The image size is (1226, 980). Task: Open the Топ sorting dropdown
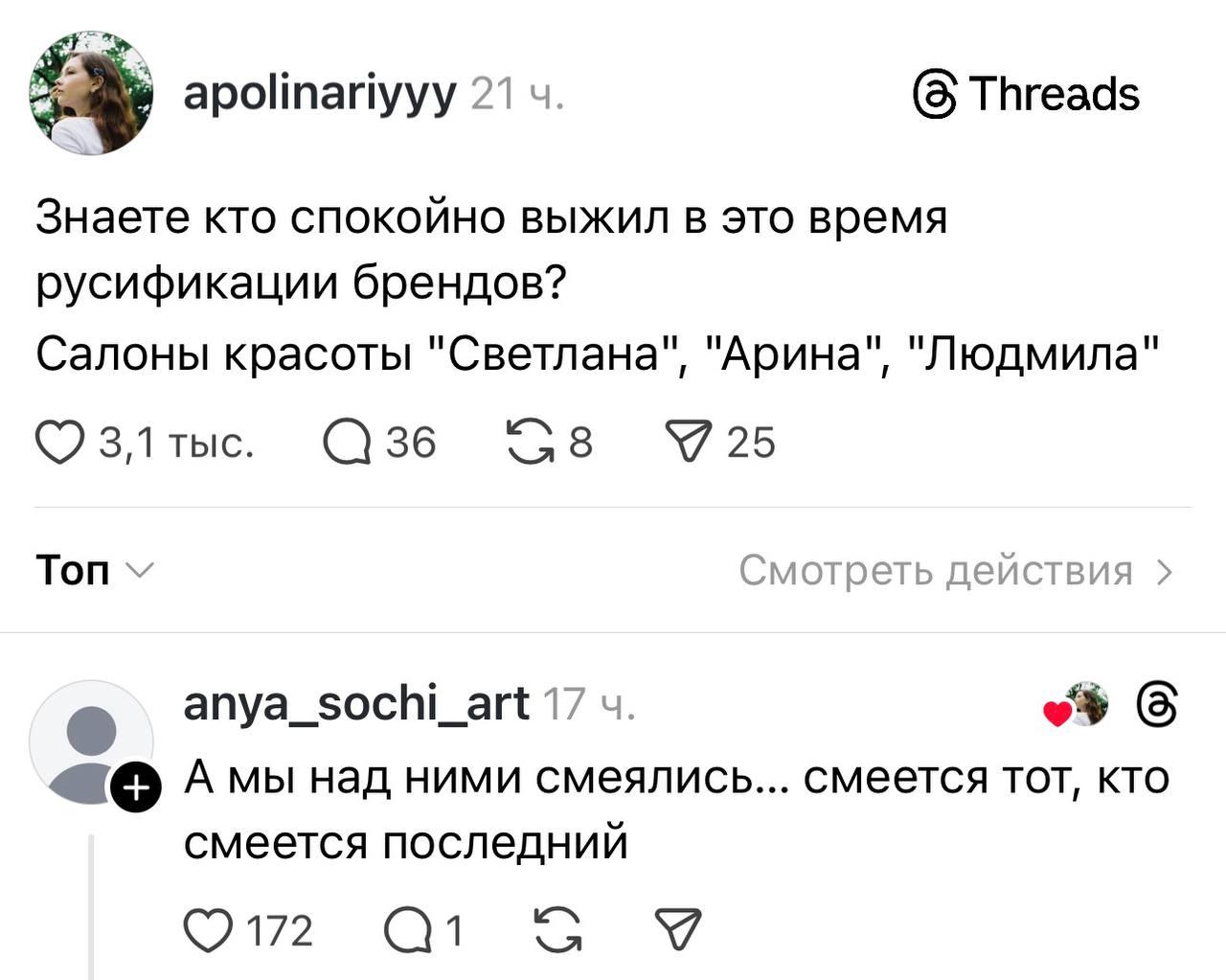point(93,570)
